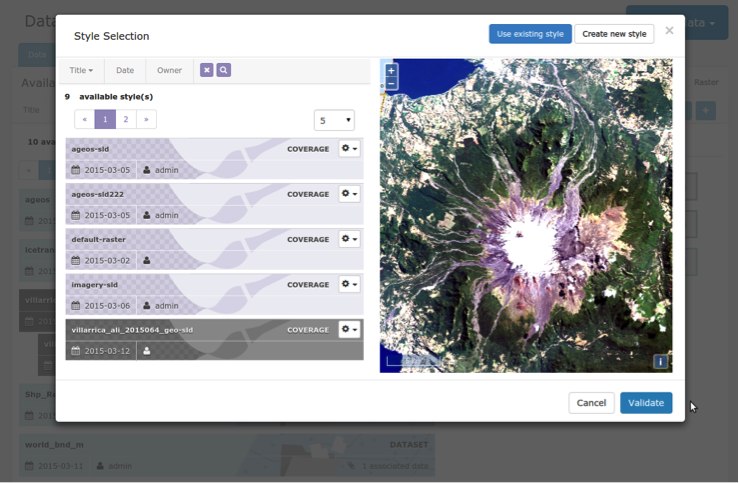Switch to Create new style mode
The height and width of the screenshot is (483, 739).
coord(613,34)
